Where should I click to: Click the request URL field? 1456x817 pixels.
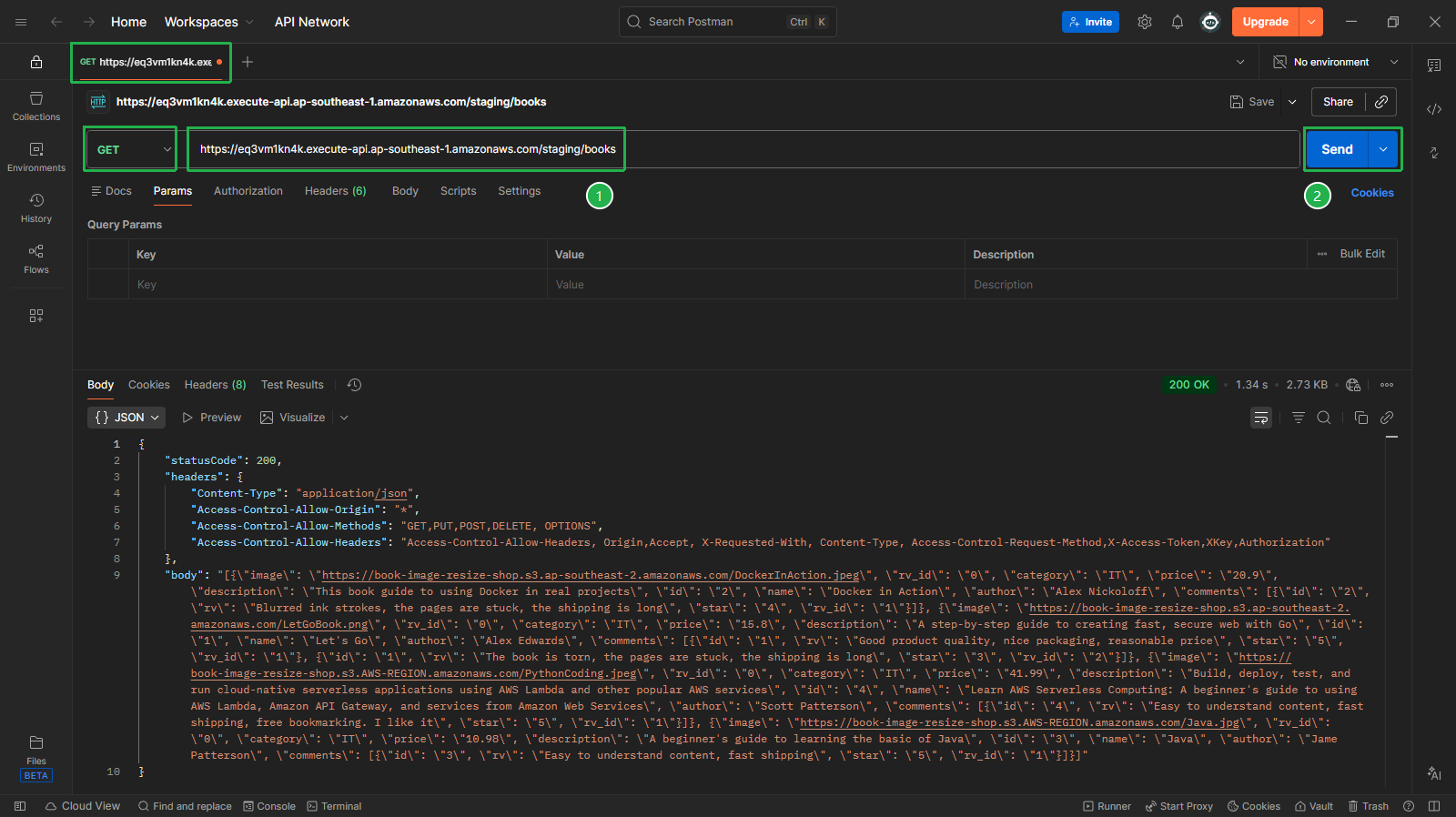[744, 149]
